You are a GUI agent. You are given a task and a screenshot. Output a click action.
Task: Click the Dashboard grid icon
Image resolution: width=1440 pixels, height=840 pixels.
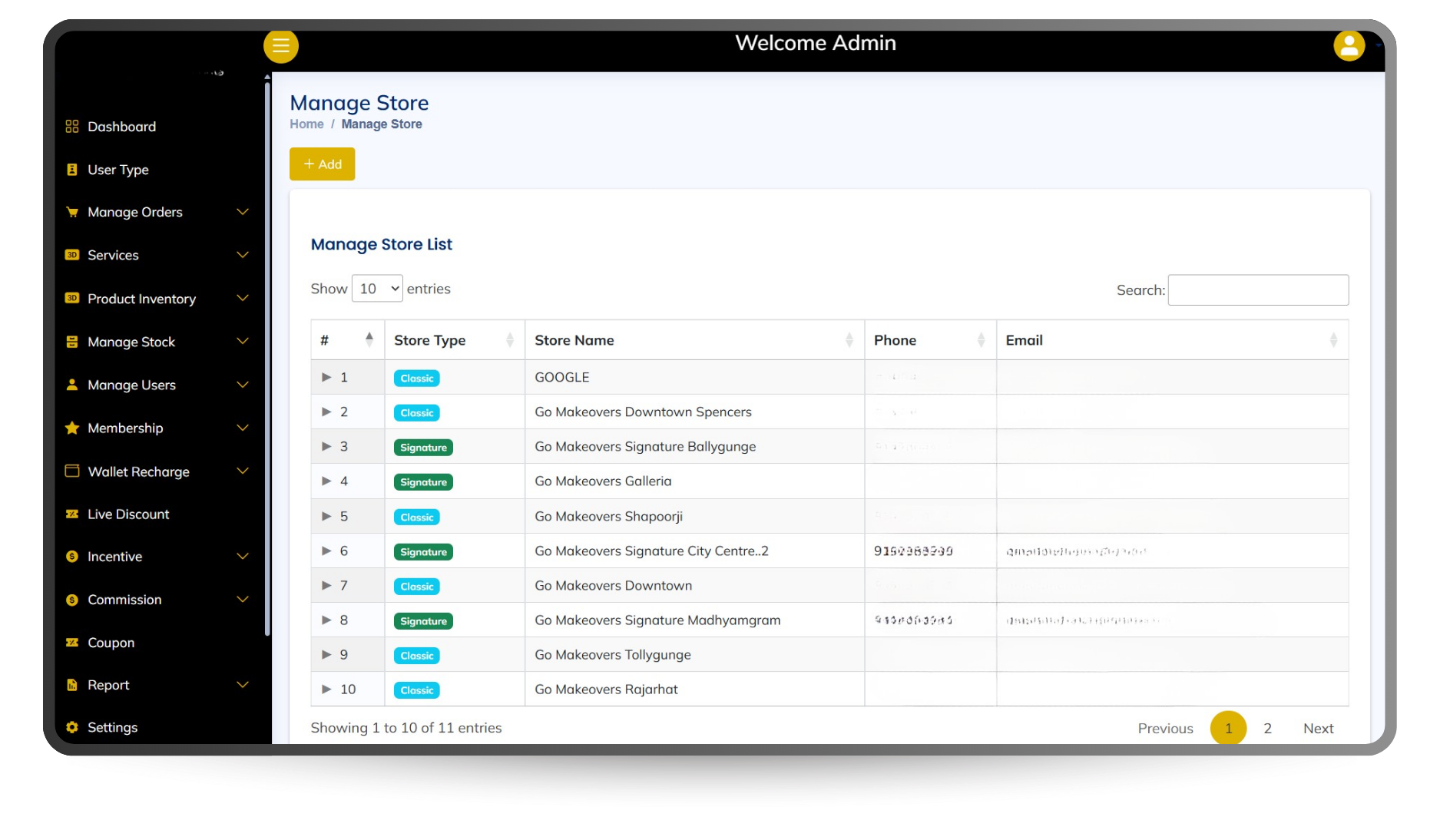tap(72, 127)
